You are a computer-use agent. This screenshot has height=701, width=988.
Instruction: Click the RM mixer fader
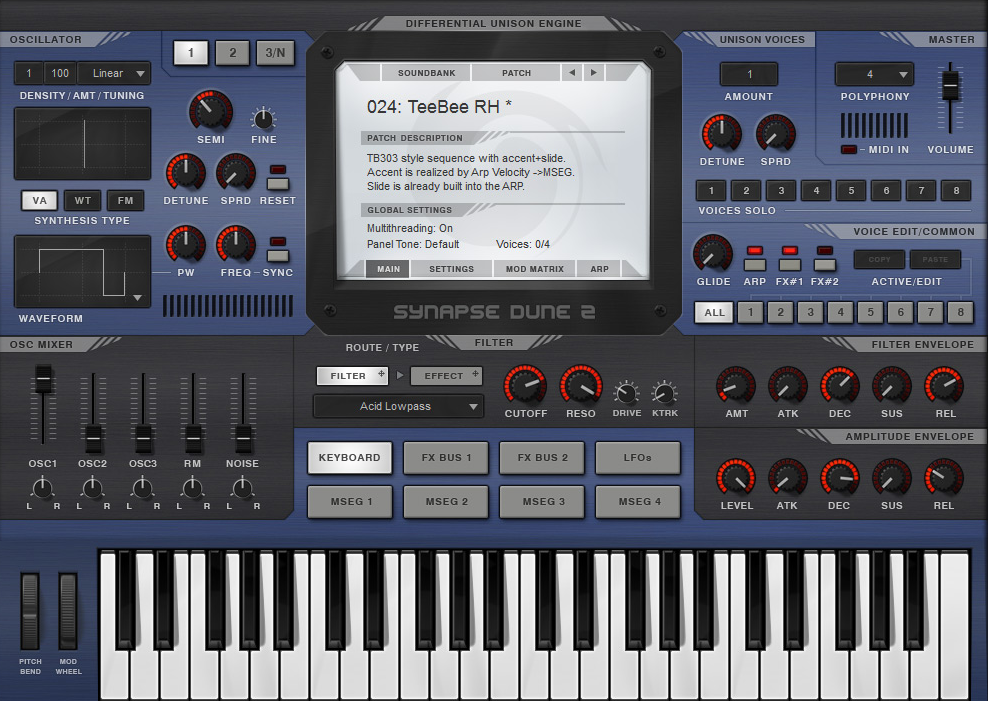coord(193,438)
